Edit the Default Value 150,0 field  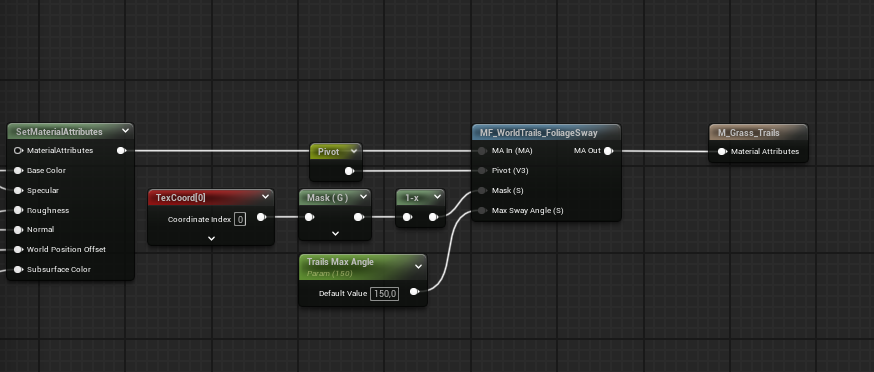(x=385, y=293)
